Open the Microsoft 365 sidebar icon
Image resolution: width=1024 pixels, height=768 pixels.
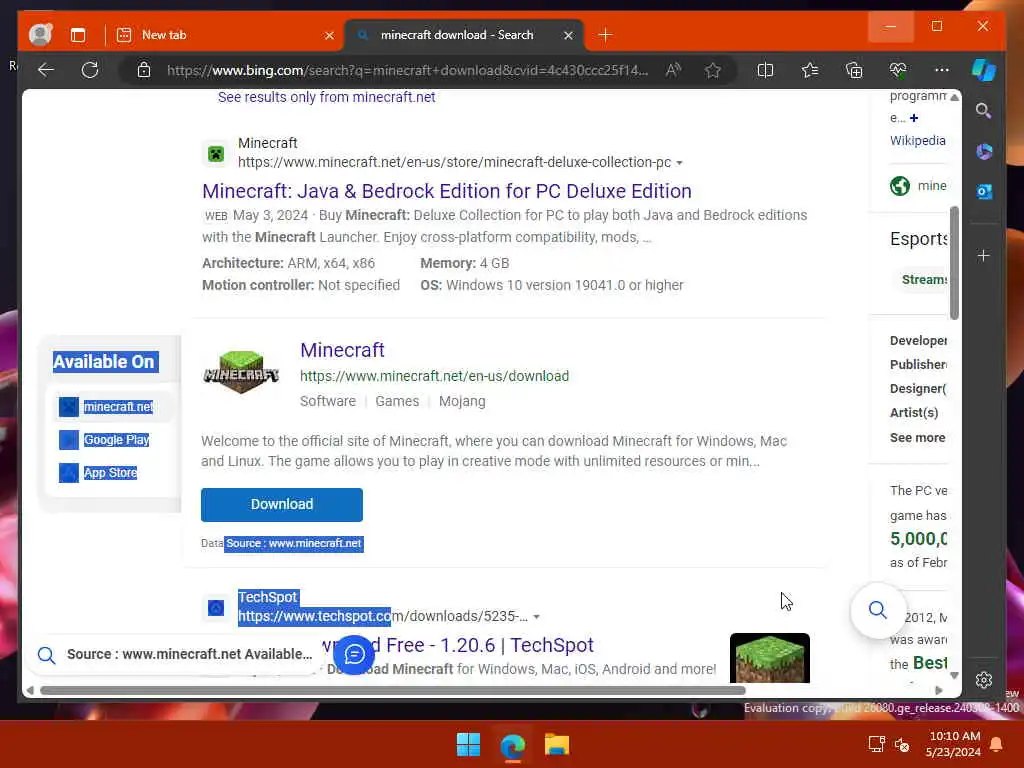pos(984,152)
